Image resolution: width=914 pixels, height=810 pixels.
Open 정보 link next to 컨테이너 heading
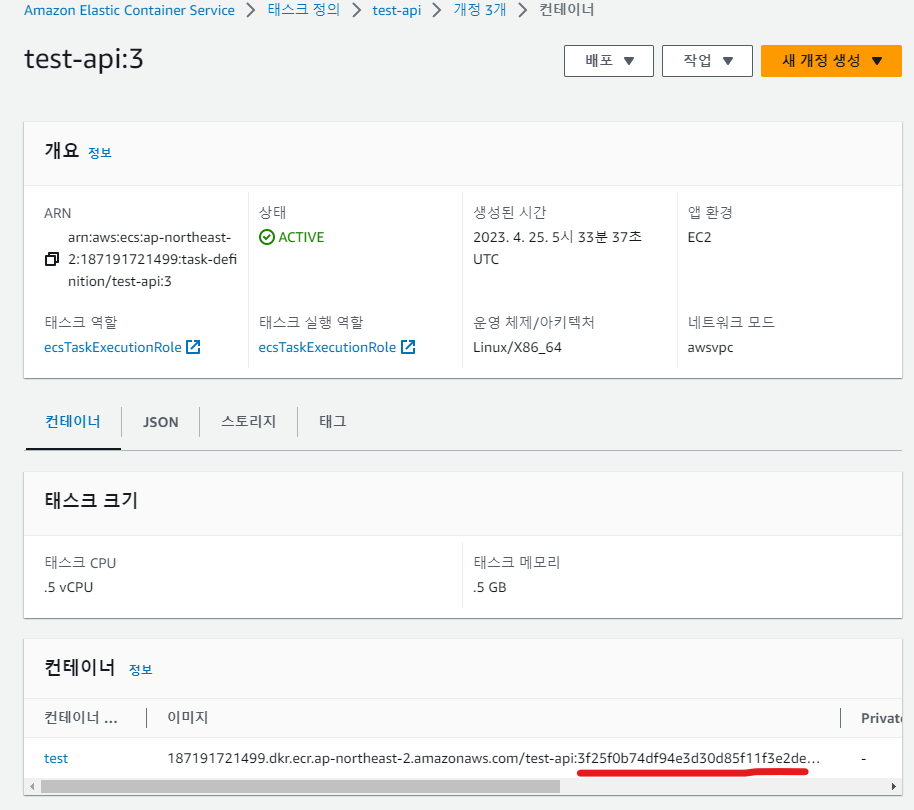[x=140, y=670]
